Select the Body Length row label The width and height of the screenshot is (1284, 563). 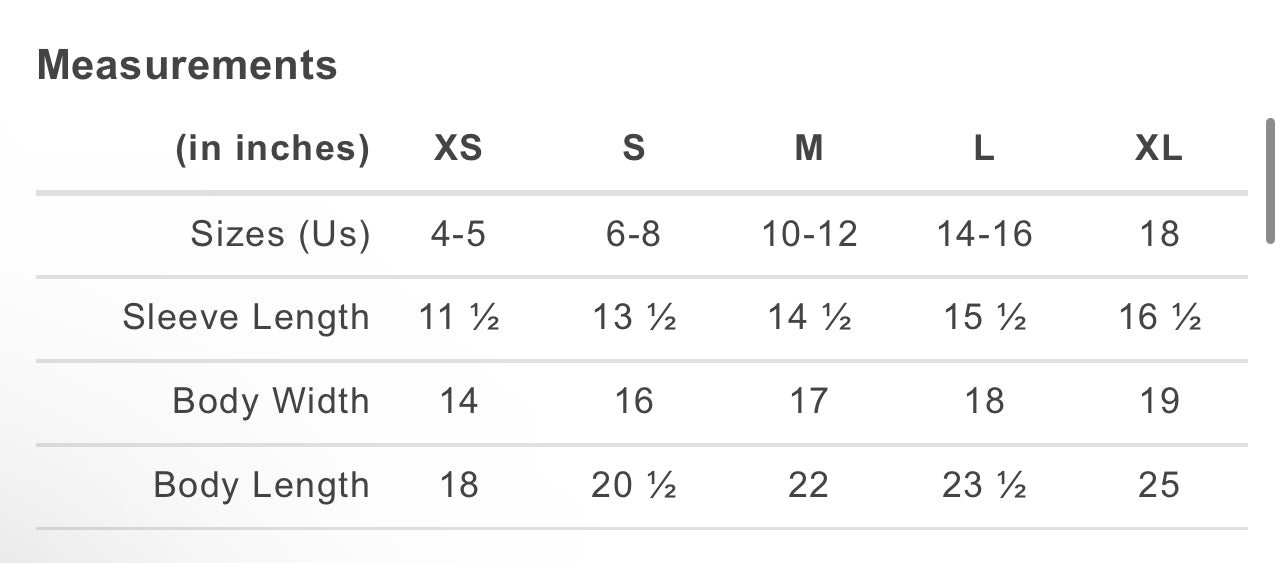coord(261,486)
